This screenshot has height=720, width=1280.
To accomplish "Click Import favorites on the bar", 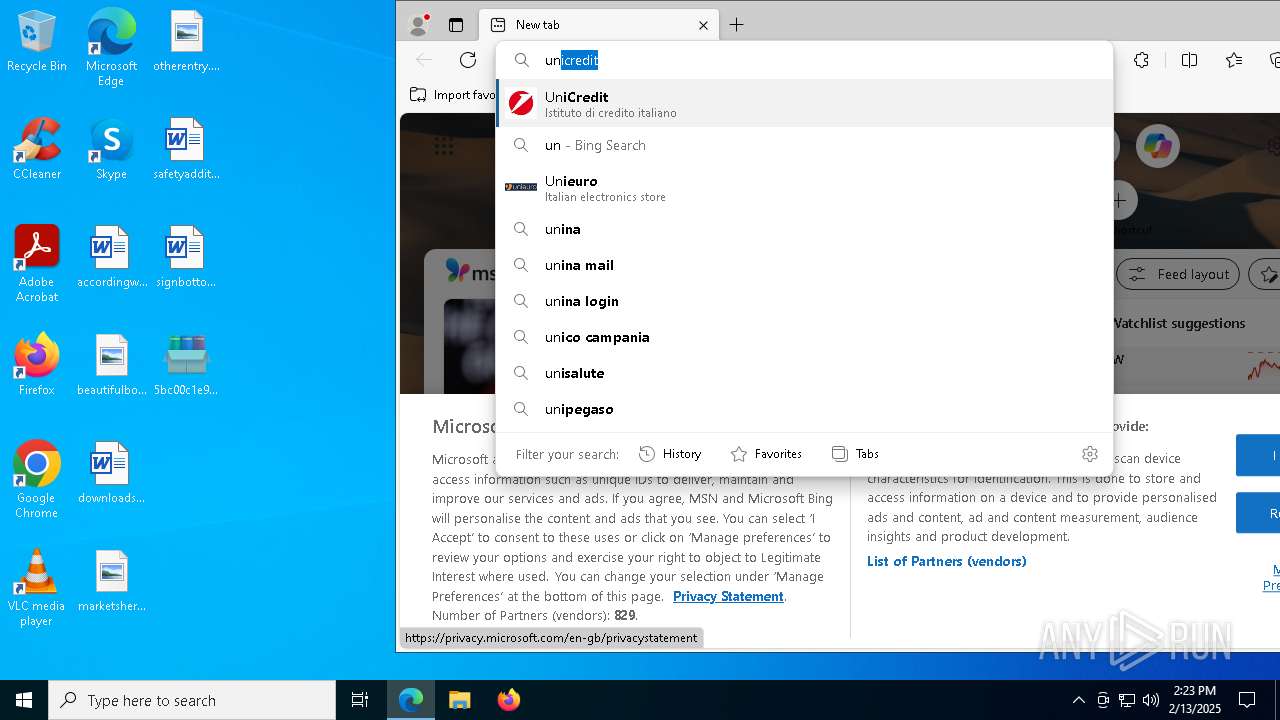I will (453, 95).
